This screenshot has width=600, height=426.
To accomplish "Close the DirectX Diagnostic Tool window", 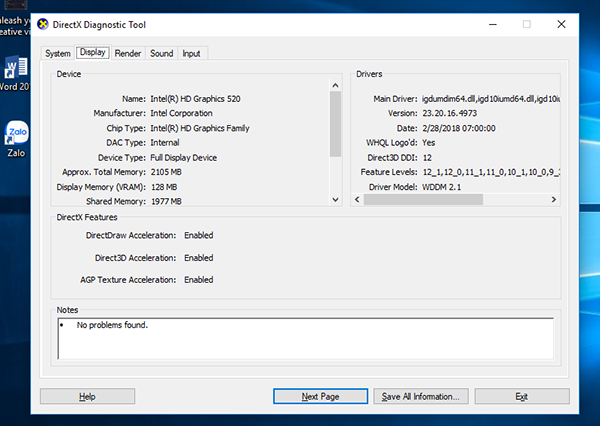I will (x=561, y=24).
